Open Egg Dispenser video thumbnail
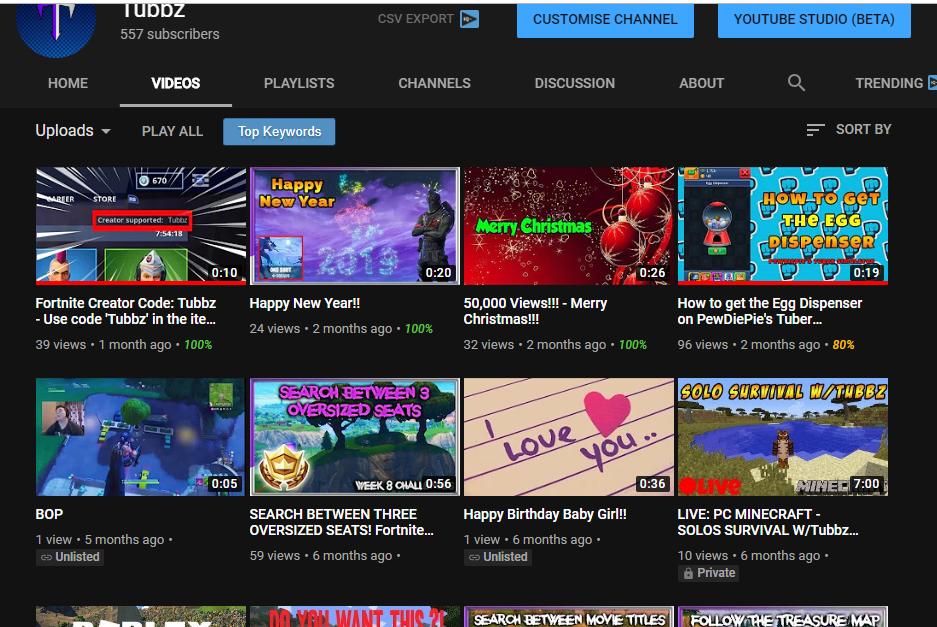This screenshot has width=937, height=627. pyautogui.click(x=782, y=225)
